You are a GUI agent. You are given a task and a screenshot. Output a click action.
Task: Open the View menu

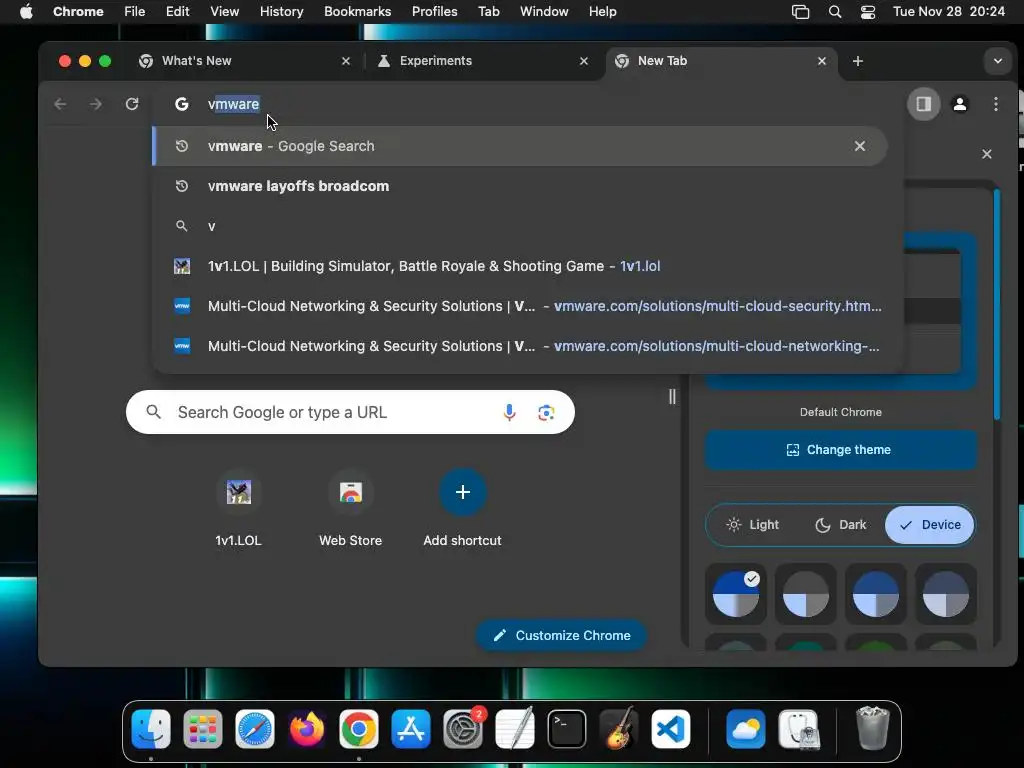point(224,12)
